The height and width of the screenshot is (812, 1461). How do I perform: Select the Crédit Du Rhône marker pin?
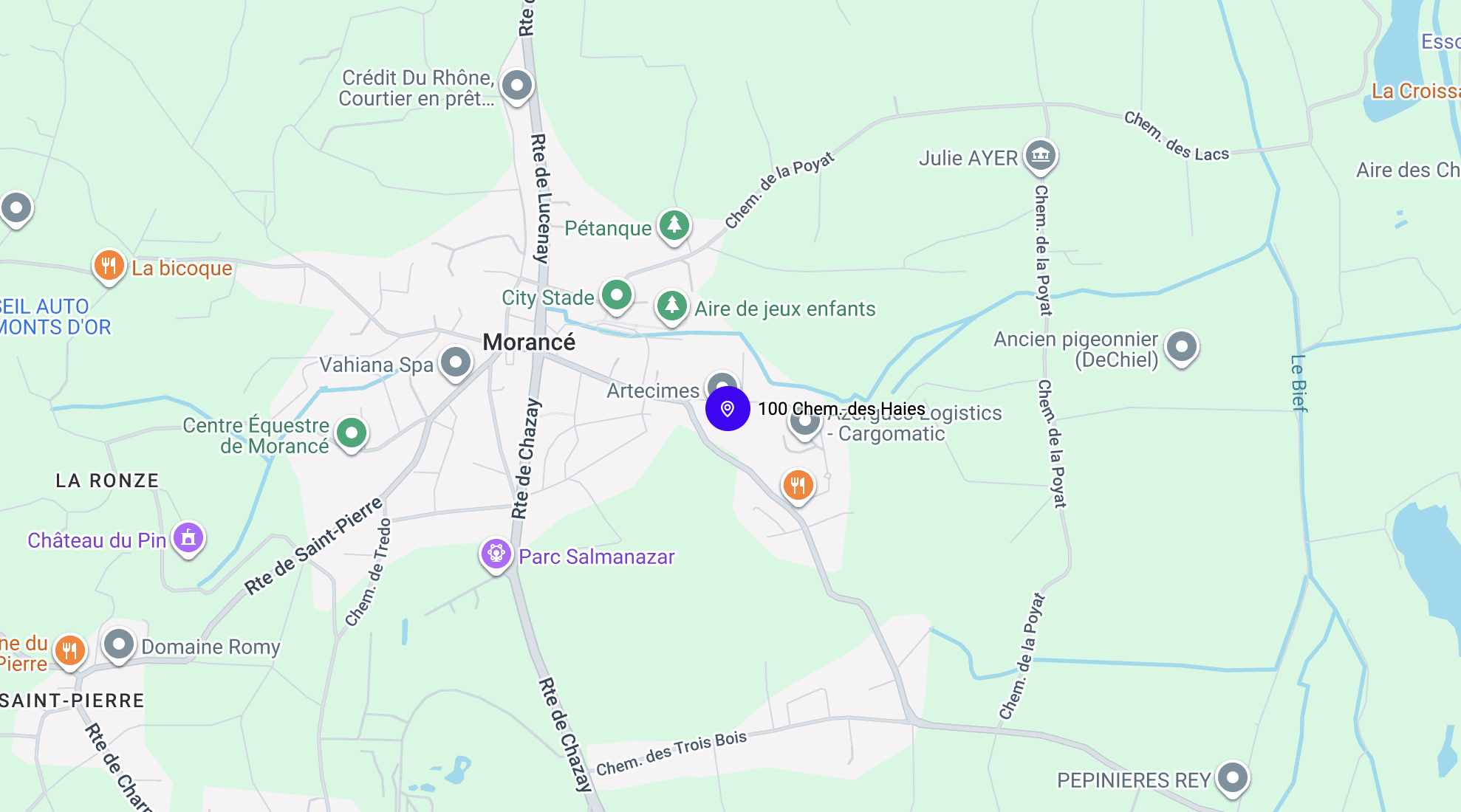click(517, 86)
